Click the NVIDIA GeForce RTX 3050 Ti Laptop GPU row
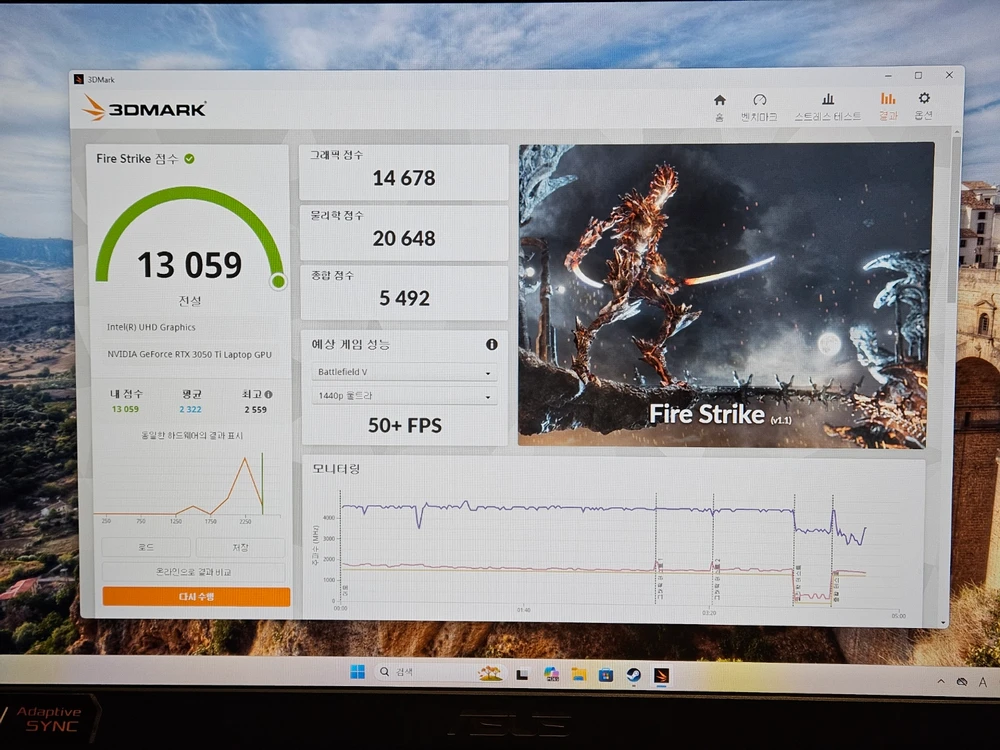This screenshot has width=1000, height=750. pos(189,354)
